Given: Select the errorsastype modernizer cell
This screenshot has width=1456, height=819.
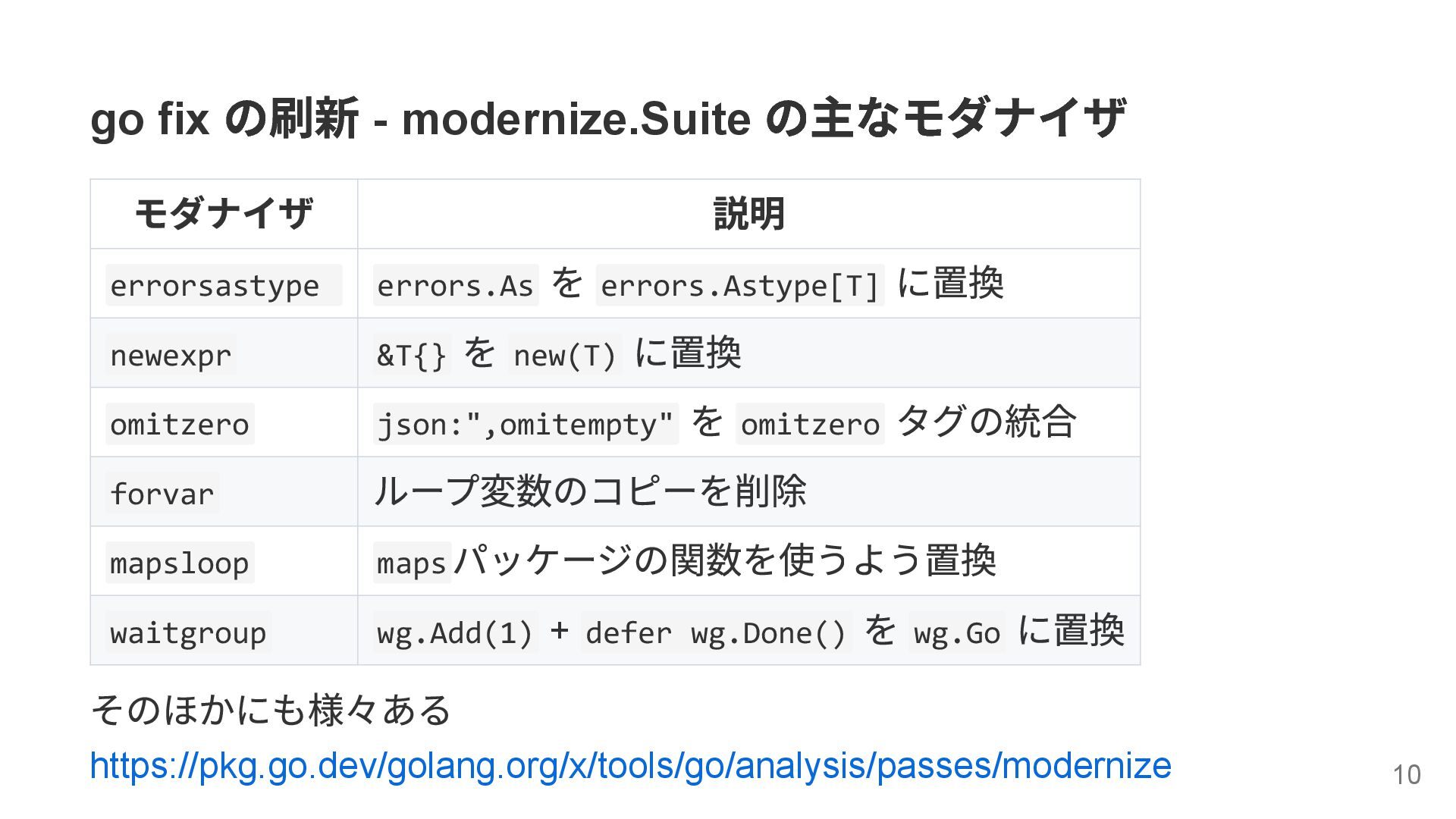Looking at the screenshot, I should (215, 286).
